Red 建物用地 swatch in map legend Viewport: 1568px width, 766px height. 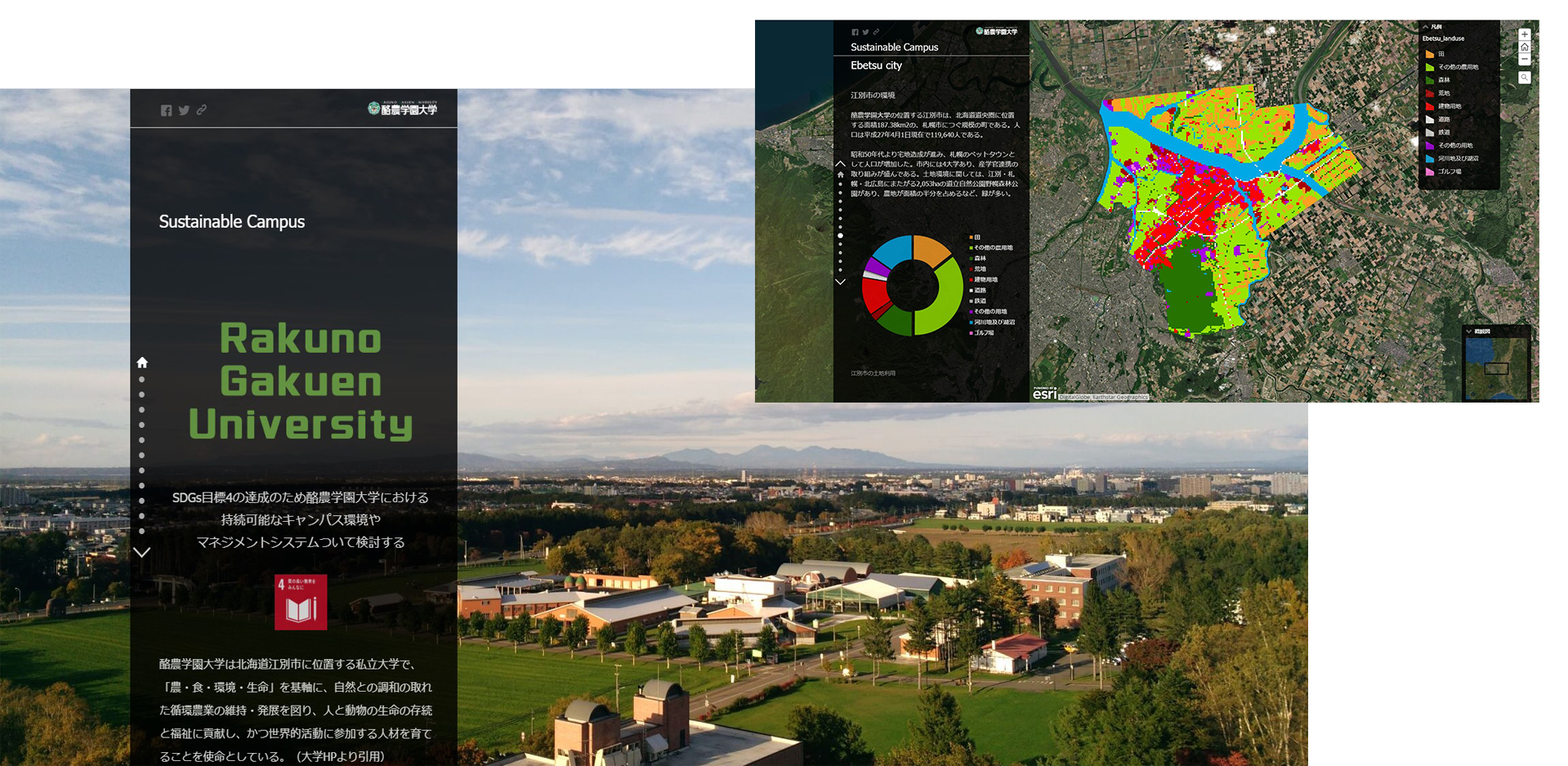tap(1430, 106)
